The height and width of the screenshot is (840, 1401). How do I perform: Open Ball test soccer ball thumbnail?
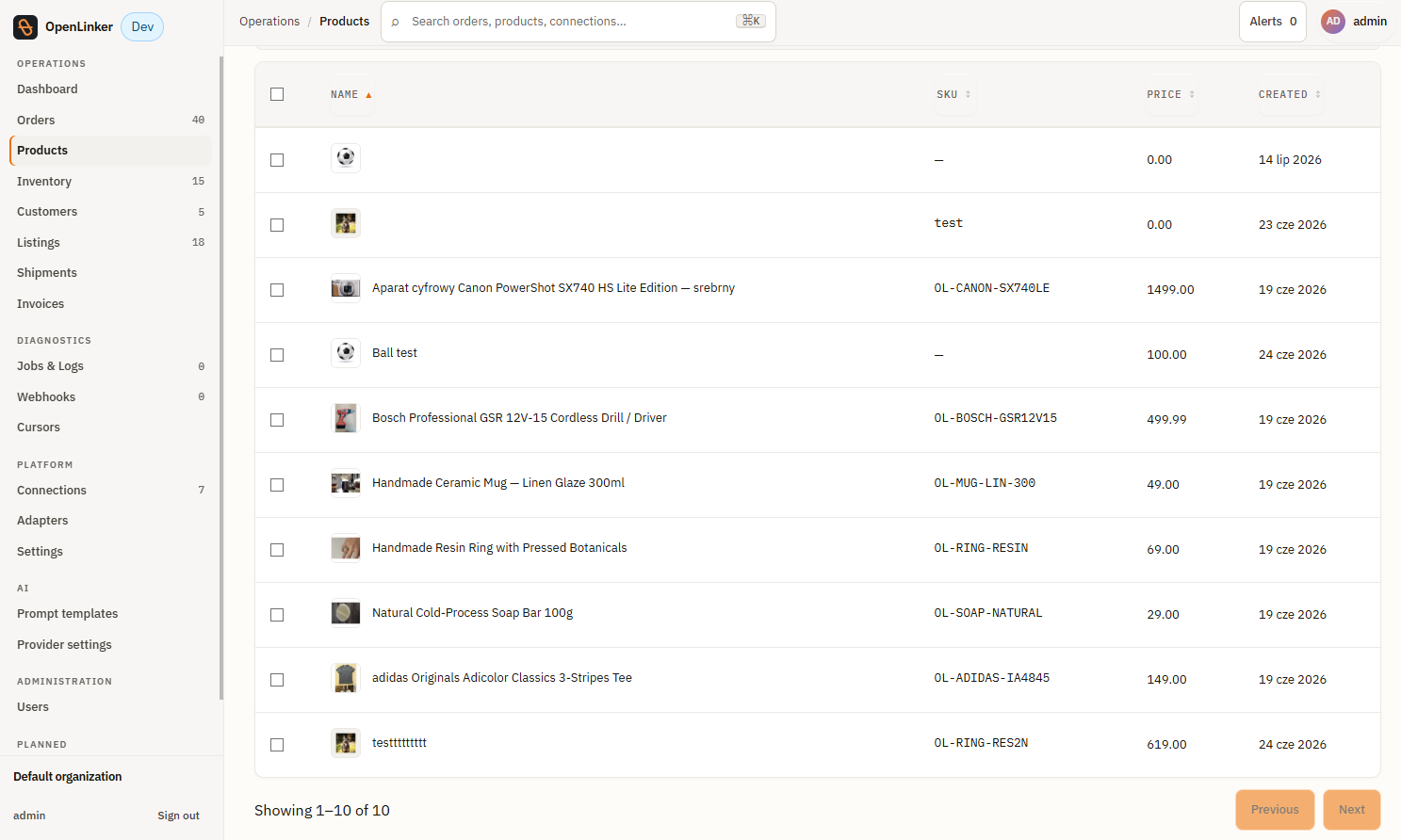coord(346,353)
